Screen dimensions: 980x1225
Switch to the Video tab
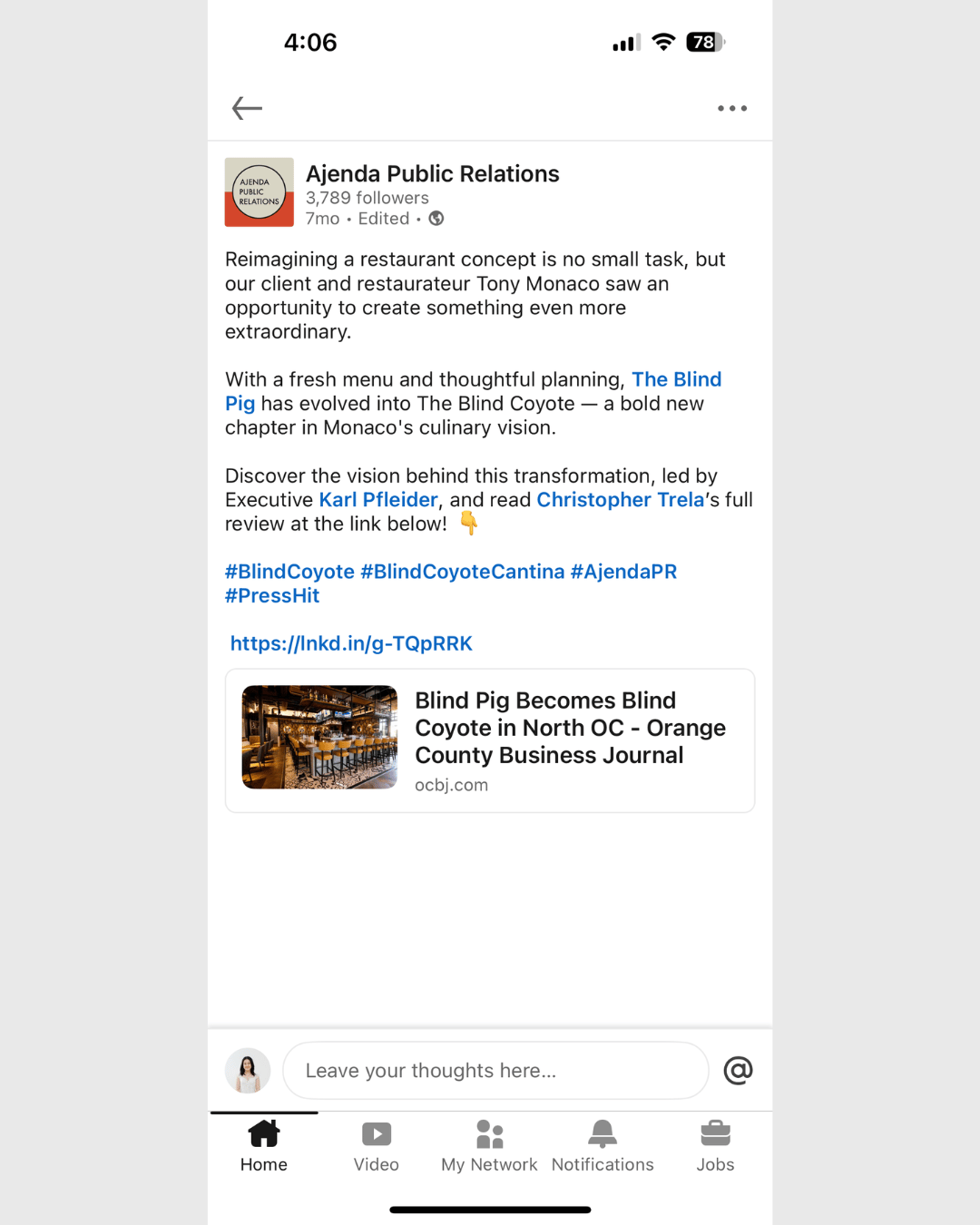(x=377, y=1147)
